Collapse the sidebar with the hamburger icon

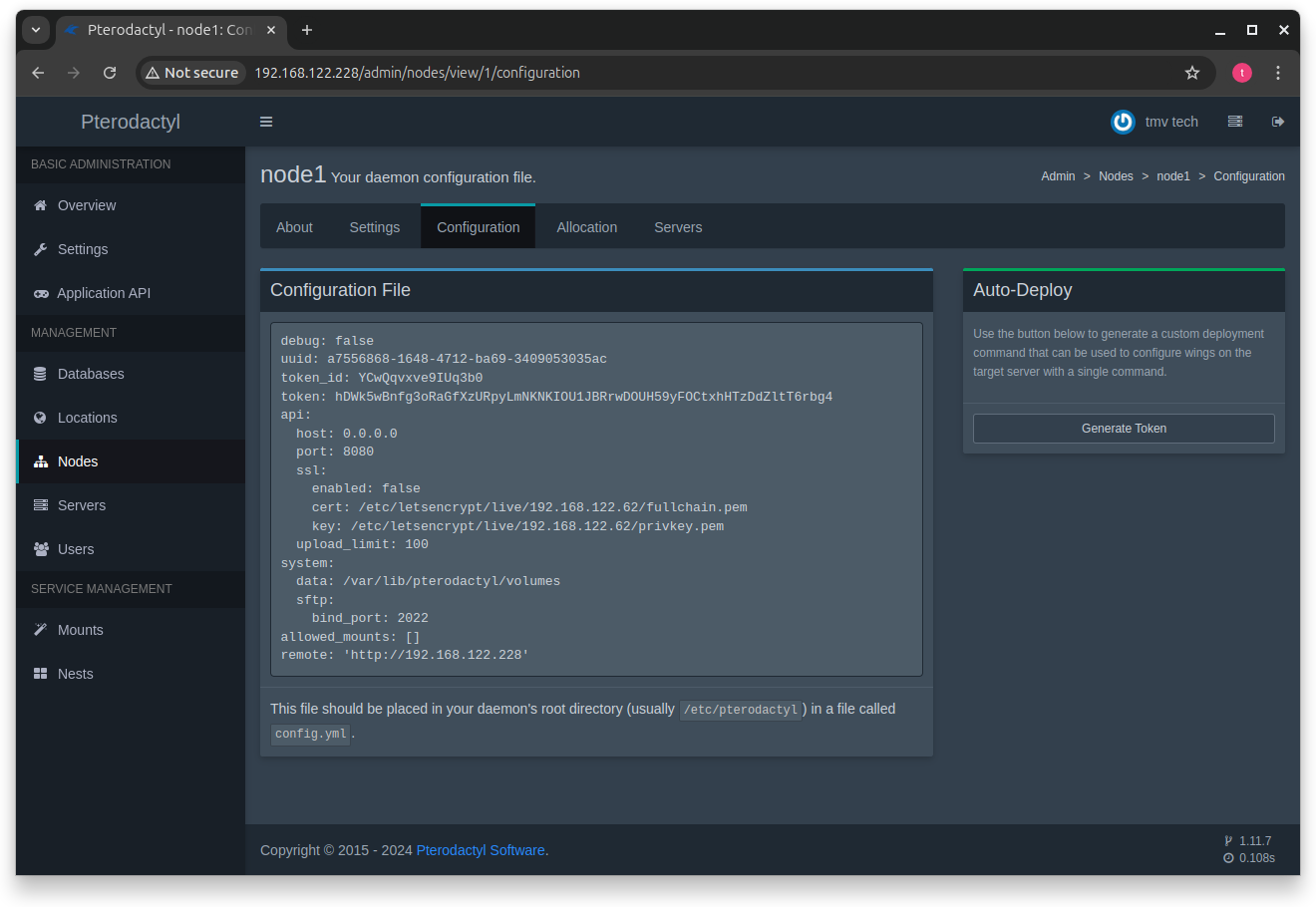coord(265,121)
